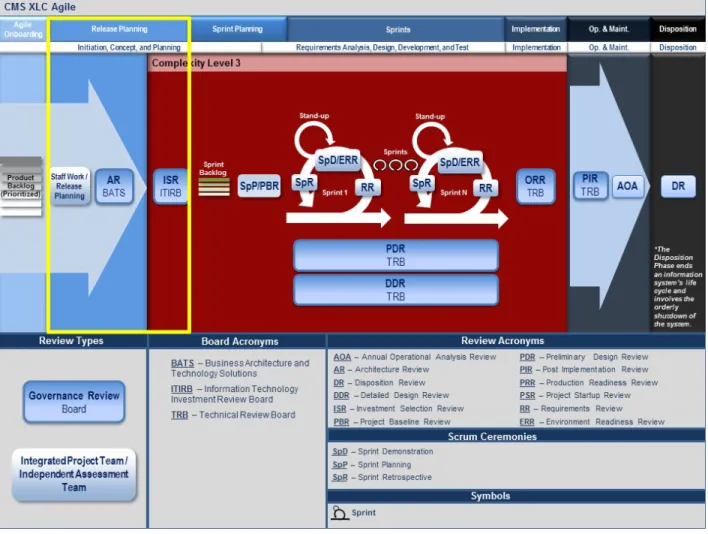The image size is (708, 534).
Task: Click the CMS XLC Agile title
Action: click(40, 7)
